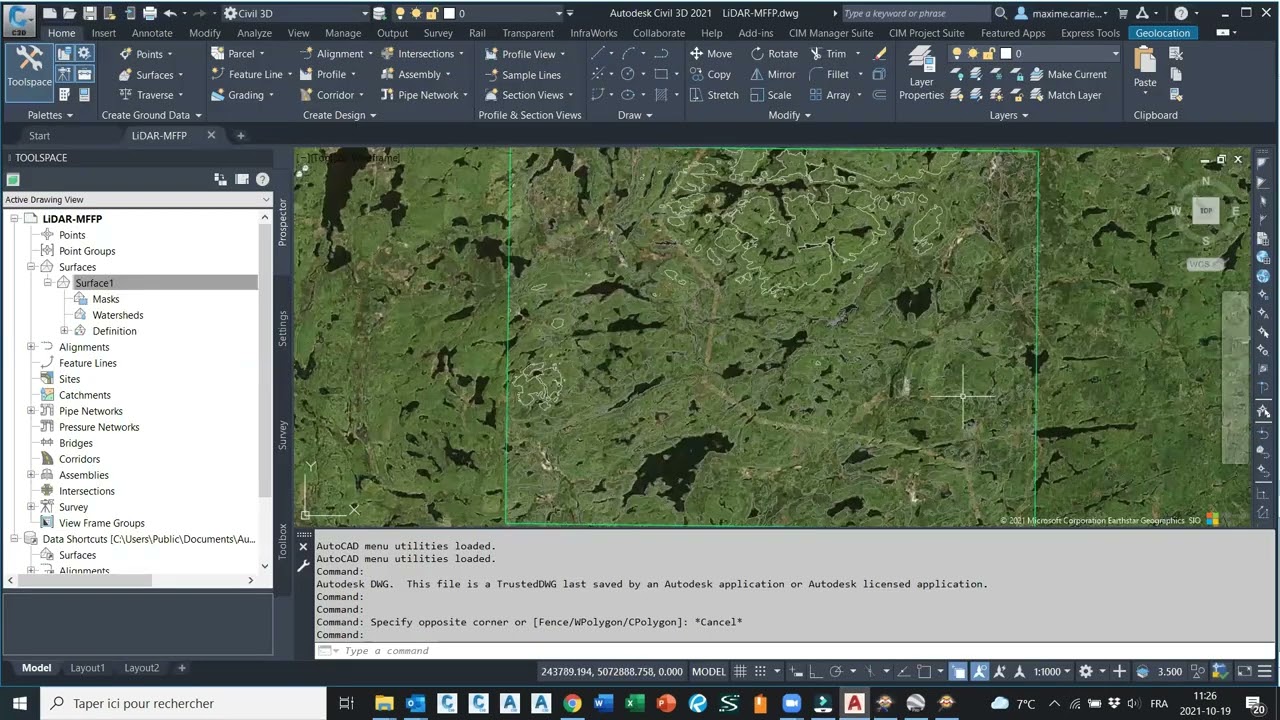Click the command line wrench customize icon
Screen dimensions: 1280x720
pos(303,566)
